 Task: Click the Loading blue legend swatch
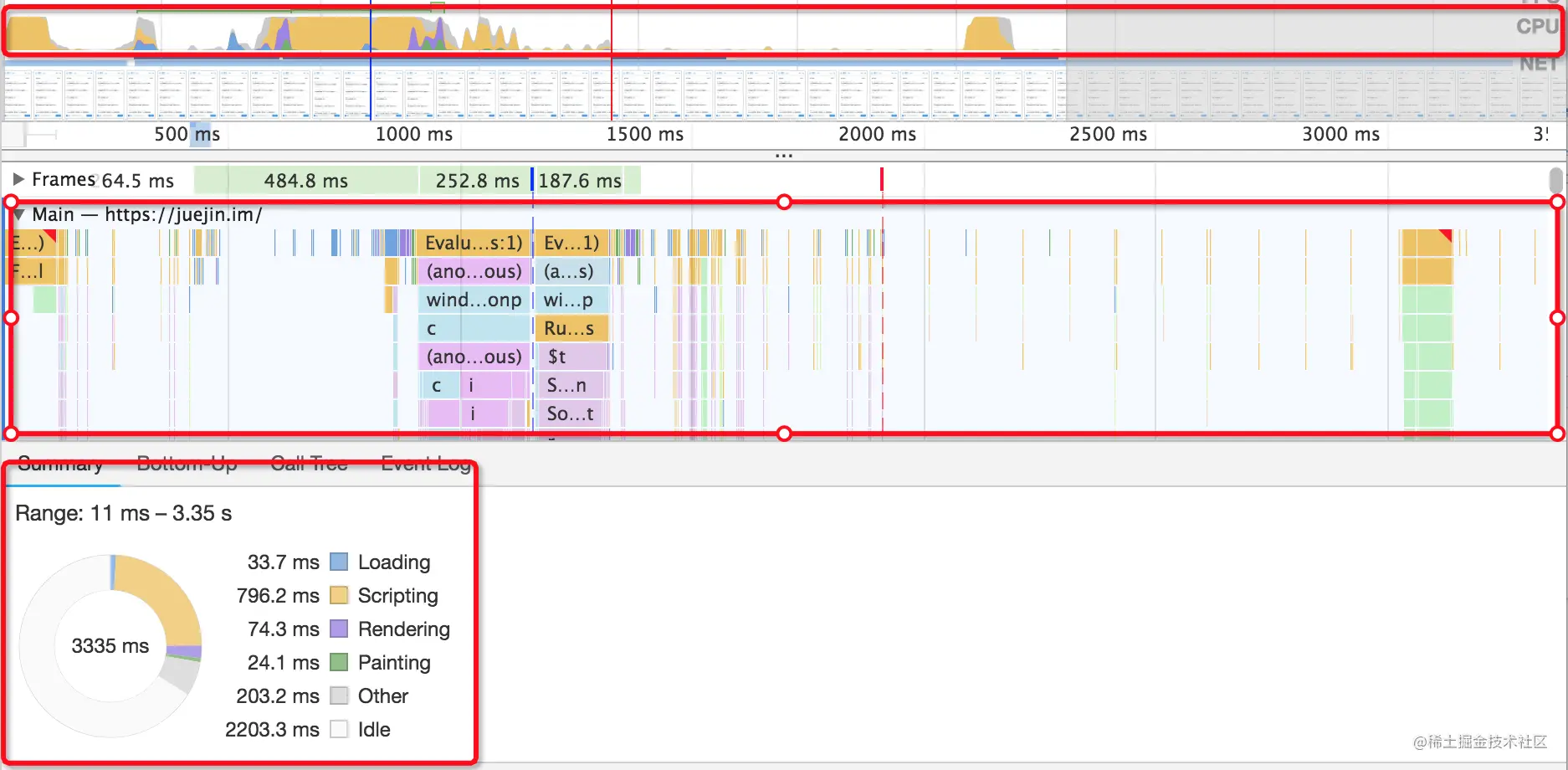click(339, 562)
